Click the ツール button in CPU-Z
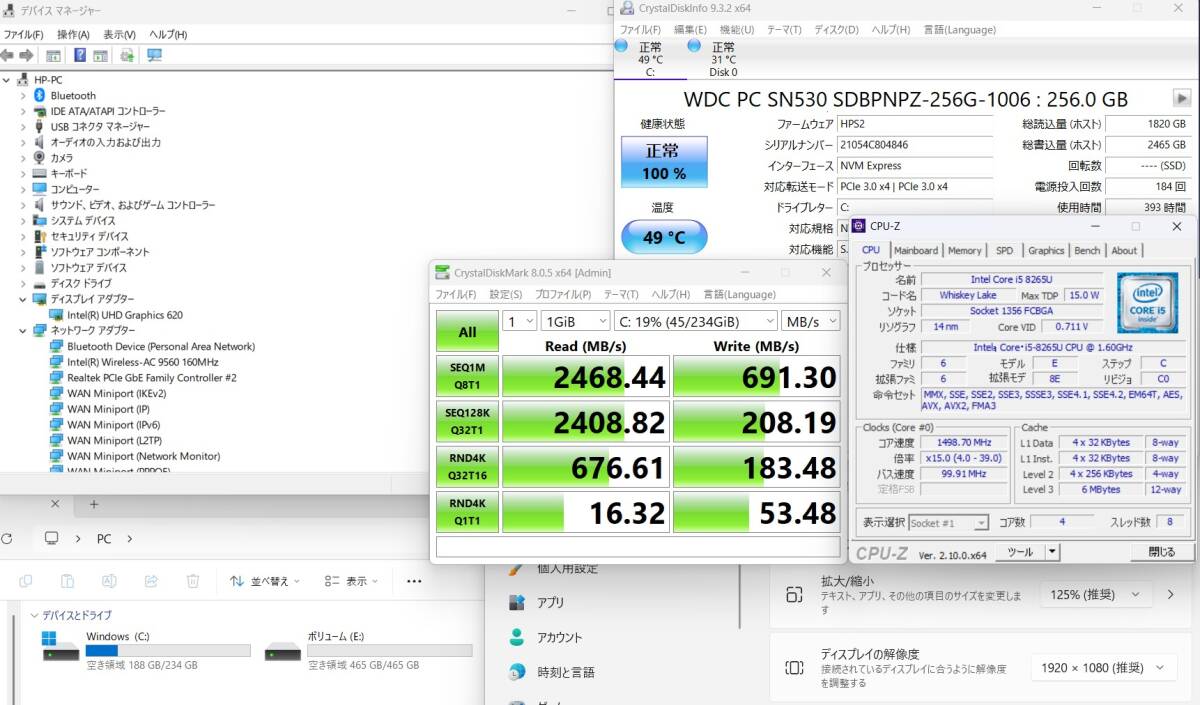Image resolution: width=1200 pixels, height=705 pixels. 1020,552
